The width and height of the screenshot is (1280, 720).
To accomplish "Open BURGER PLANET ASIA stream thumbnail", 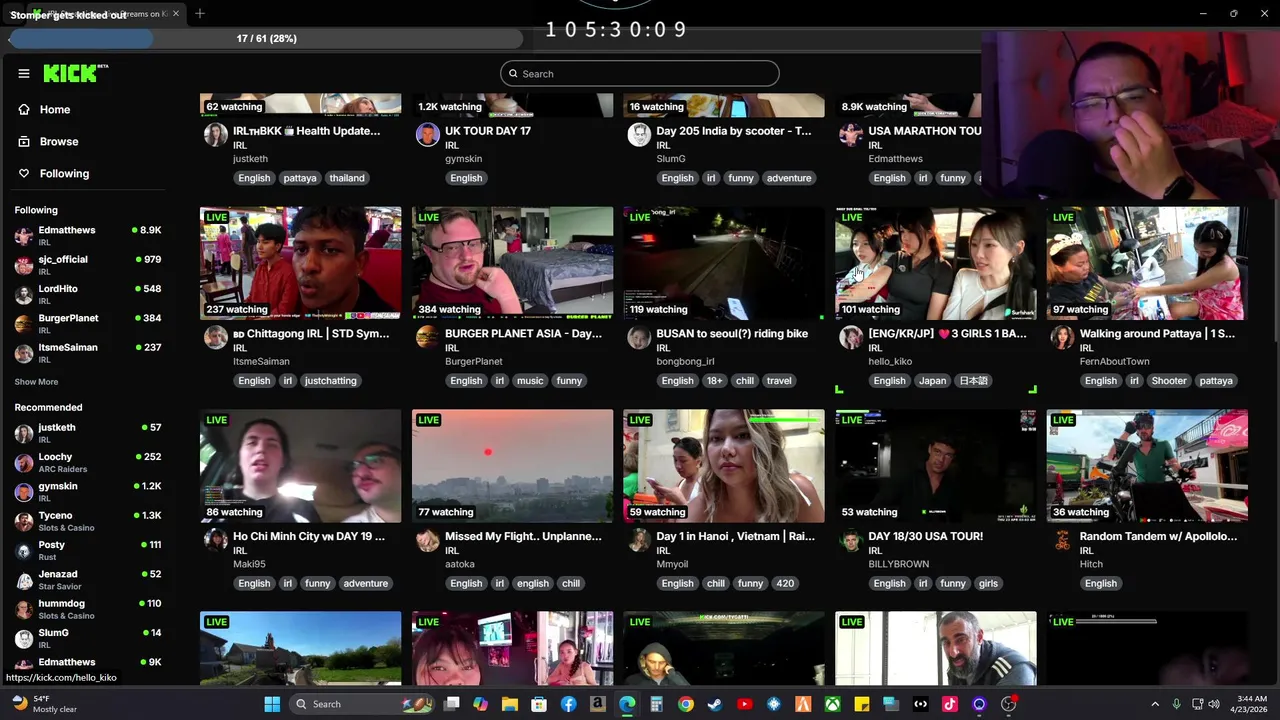I will (x=512, y=263).
